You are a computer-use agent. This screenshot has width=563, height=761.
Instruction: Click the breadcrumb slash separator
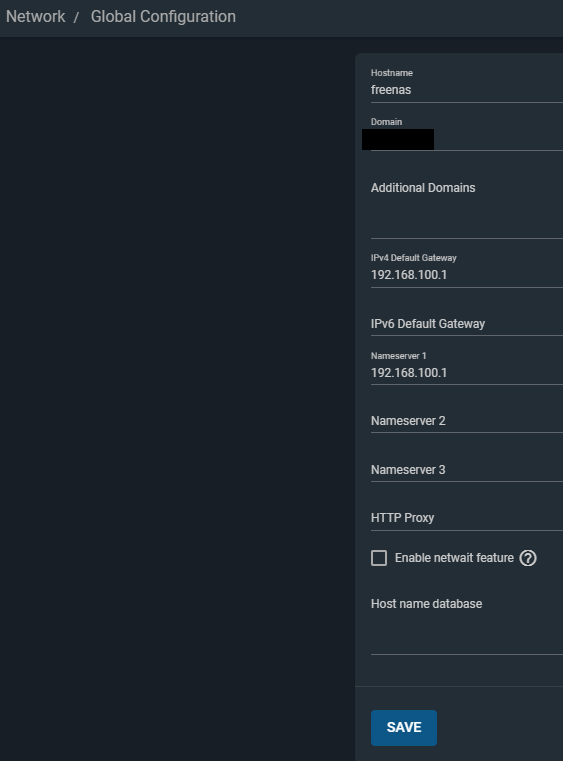(x=76, y=17)
